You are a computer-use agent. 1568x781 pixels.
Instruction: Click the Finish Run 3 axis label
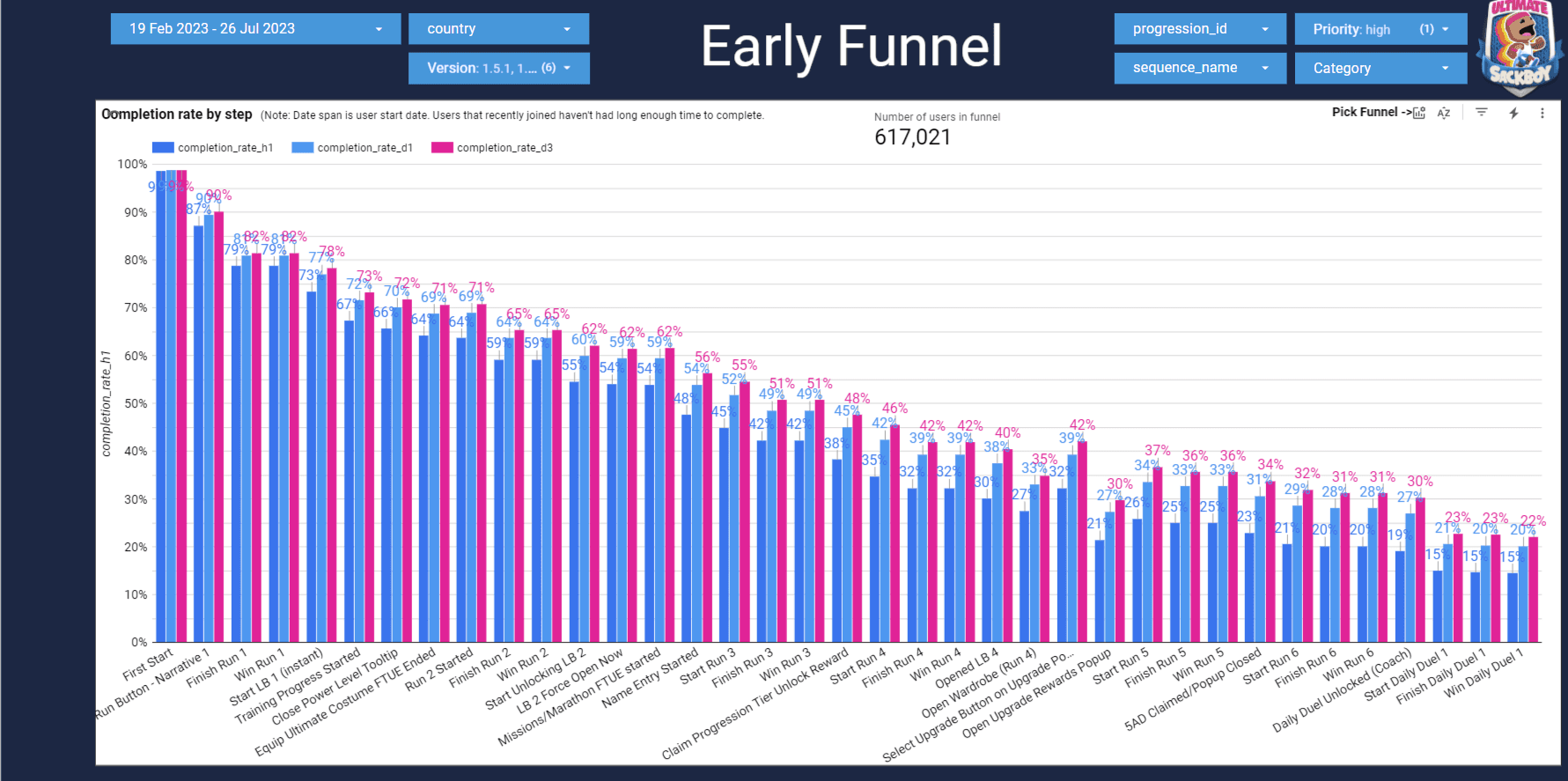pos(743,668)
